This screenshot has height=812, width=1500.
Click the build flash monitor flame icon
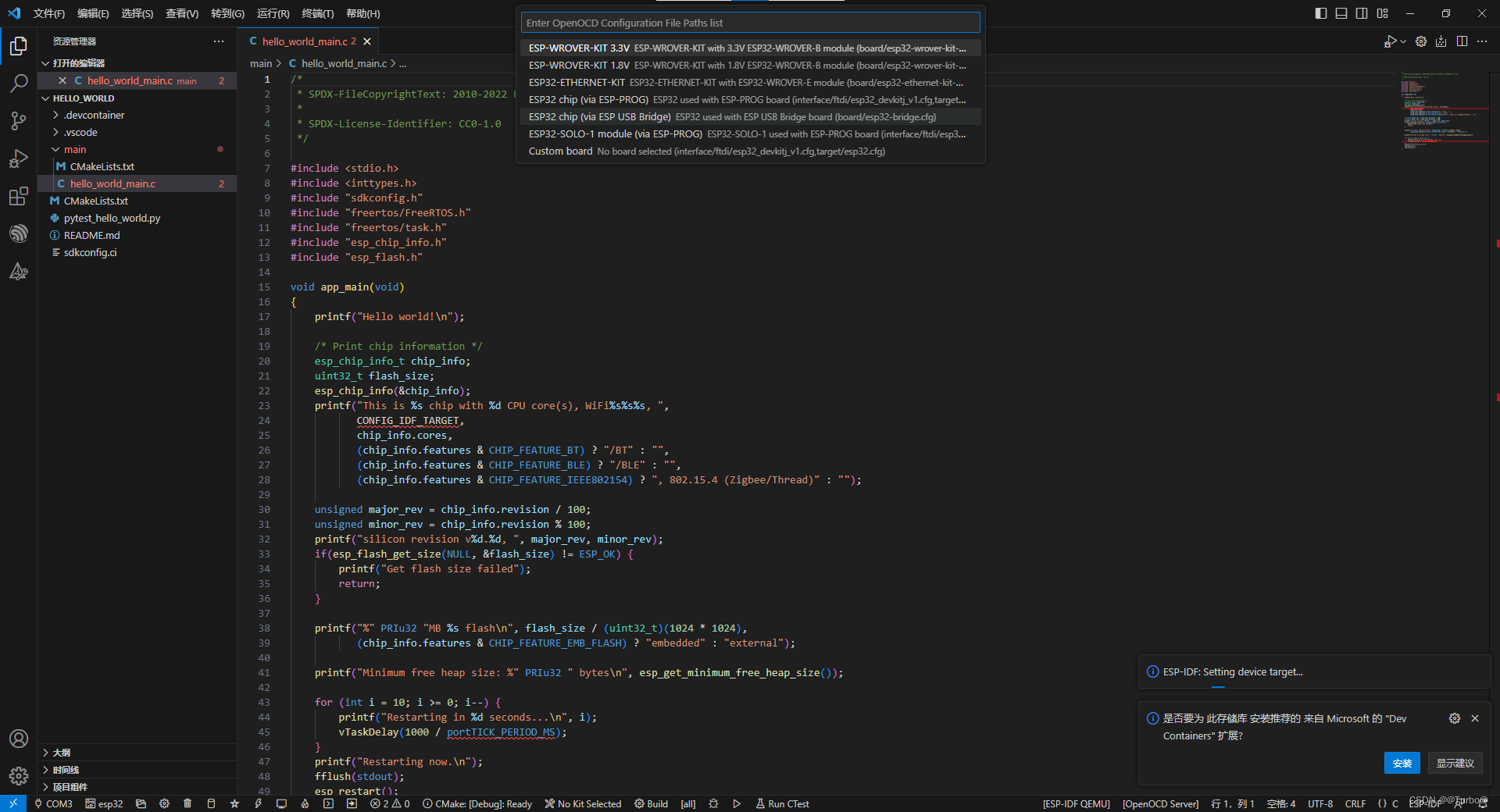click(305, 803)
